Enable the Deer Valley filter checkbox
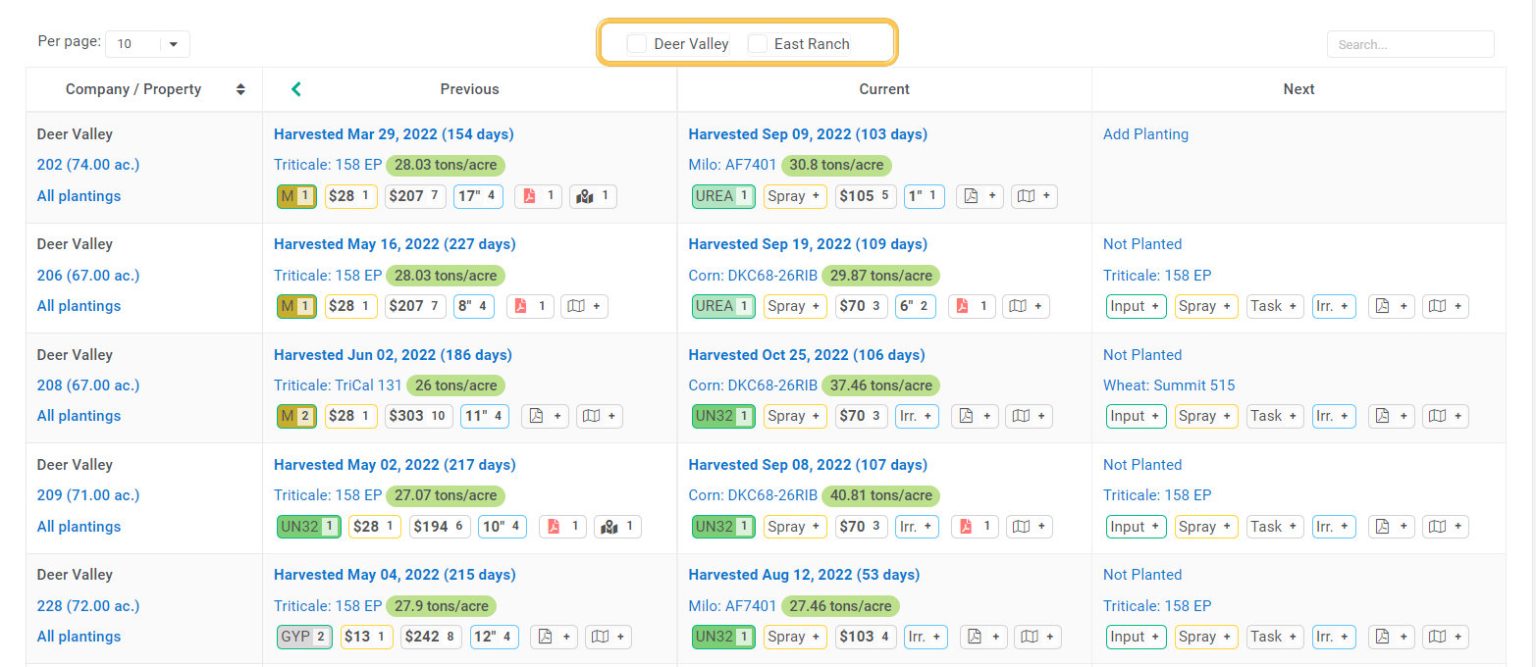 [637, 43]
